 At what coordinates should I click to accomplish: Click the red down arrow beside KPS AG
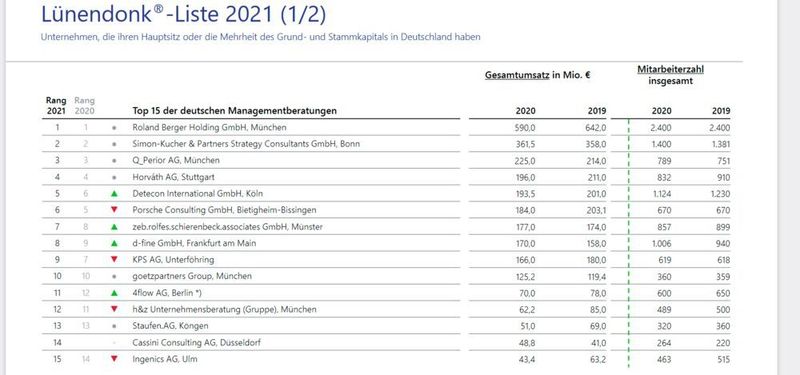coord(114,260)
